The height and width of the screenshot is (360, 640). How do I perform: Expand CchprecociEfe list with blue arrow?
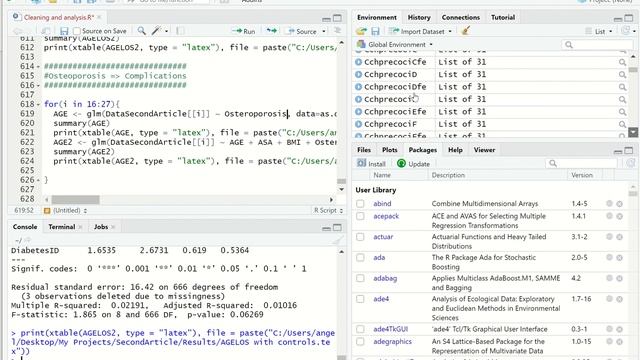(x=358, y=112)
